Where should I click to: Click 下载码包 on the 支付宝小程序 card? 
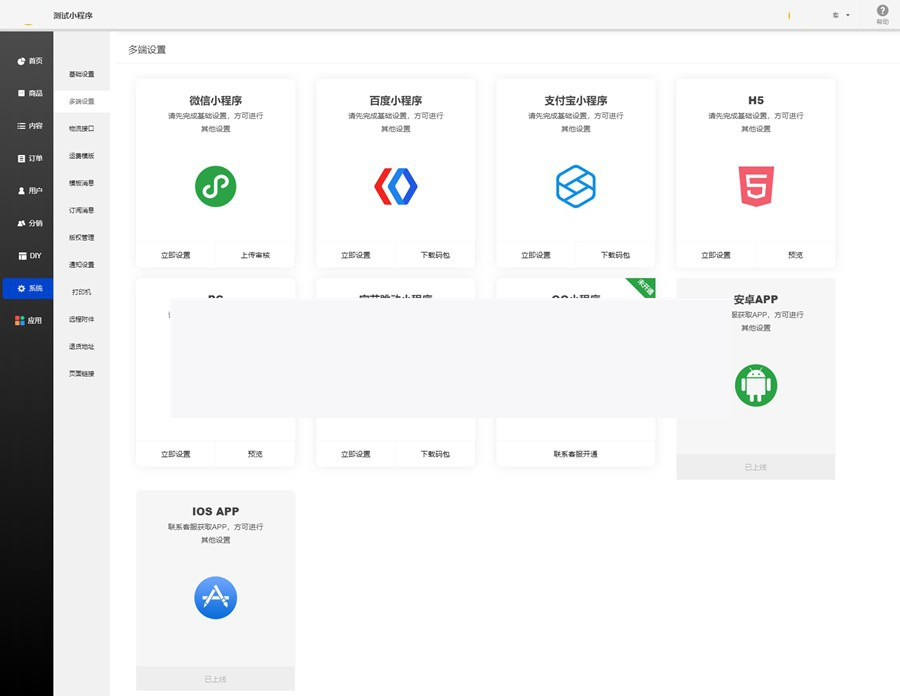point(615,255)
